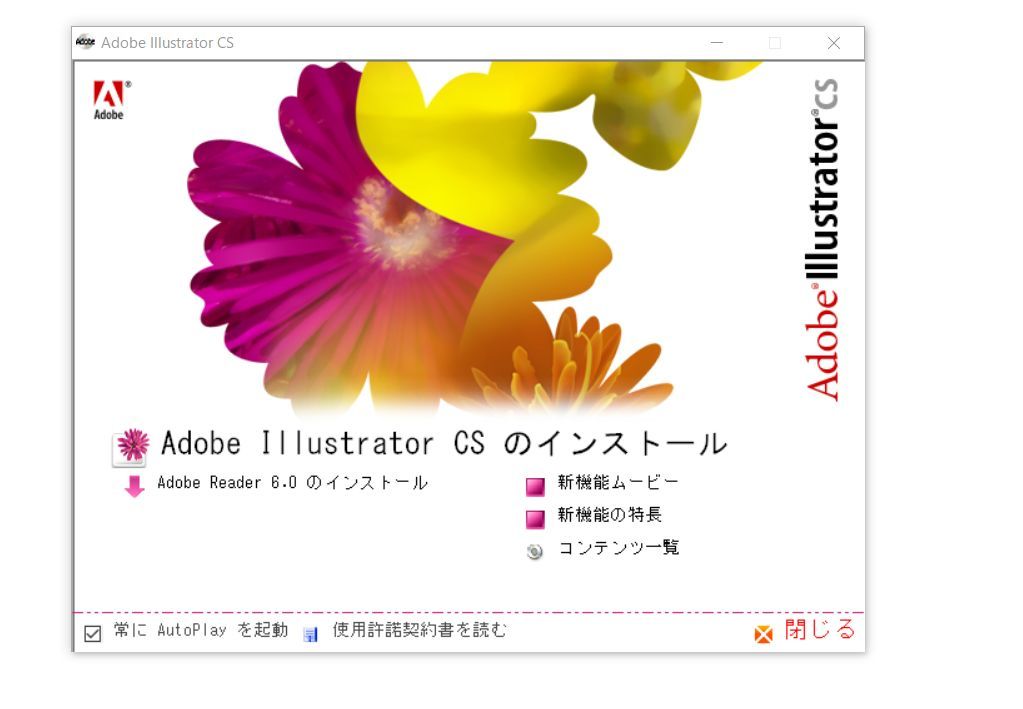Close the Adobe Illustrator CS window
The image size is (1023, 709).
(x=834, y=43)
